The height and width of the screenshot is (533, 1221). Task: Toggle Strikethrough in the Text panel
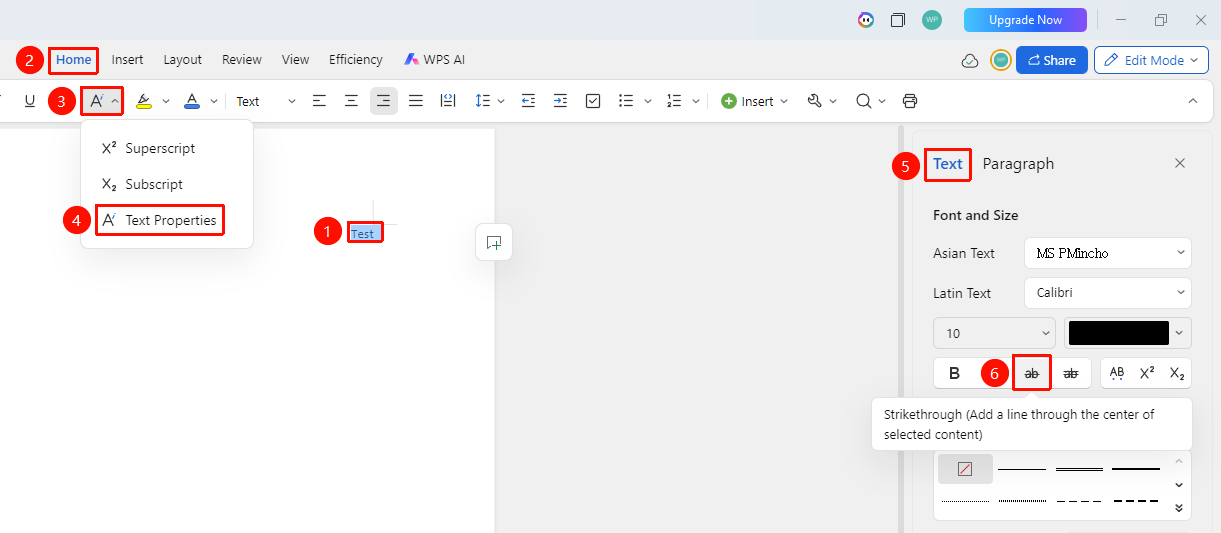click(1032, 373)
